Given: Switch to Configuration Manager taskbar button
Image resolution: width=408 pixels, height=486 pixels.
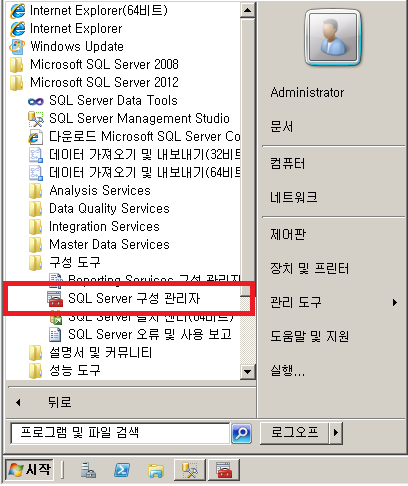Looking at the screenshot, I should 224,470.
